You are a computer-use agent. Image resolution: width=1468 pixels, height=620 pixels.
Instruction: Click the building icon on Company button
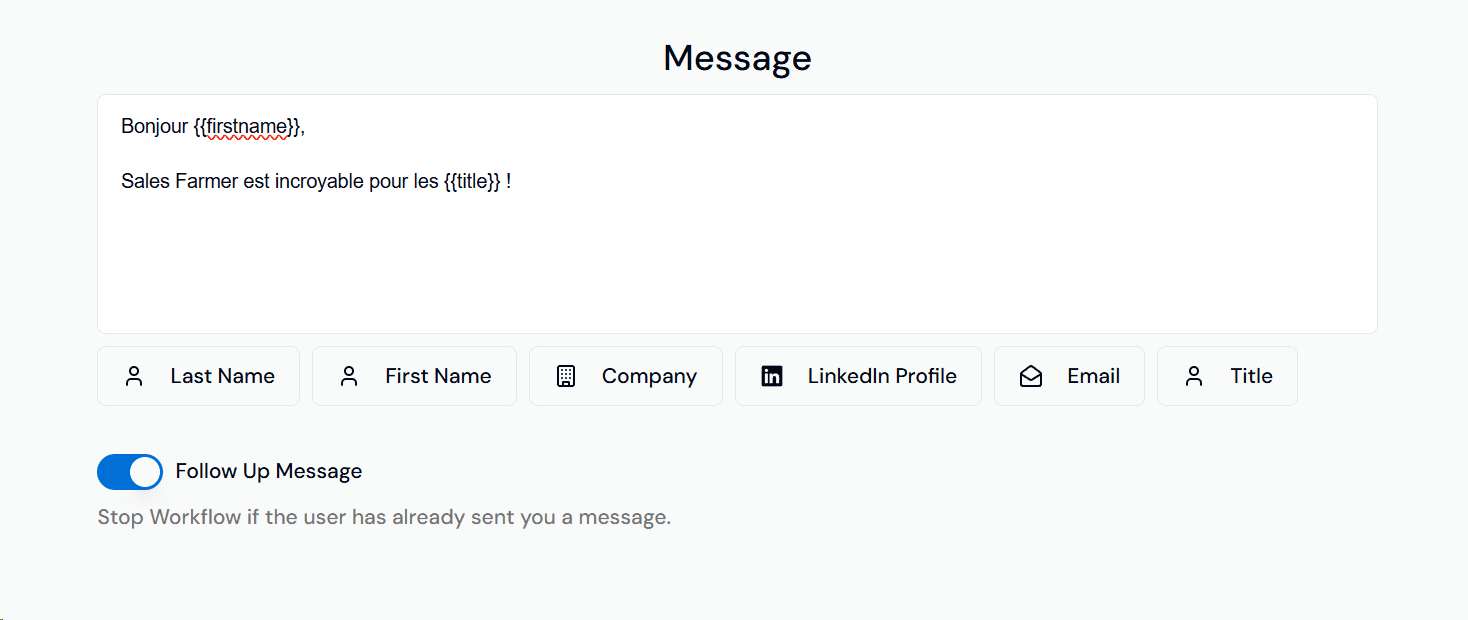566,376
